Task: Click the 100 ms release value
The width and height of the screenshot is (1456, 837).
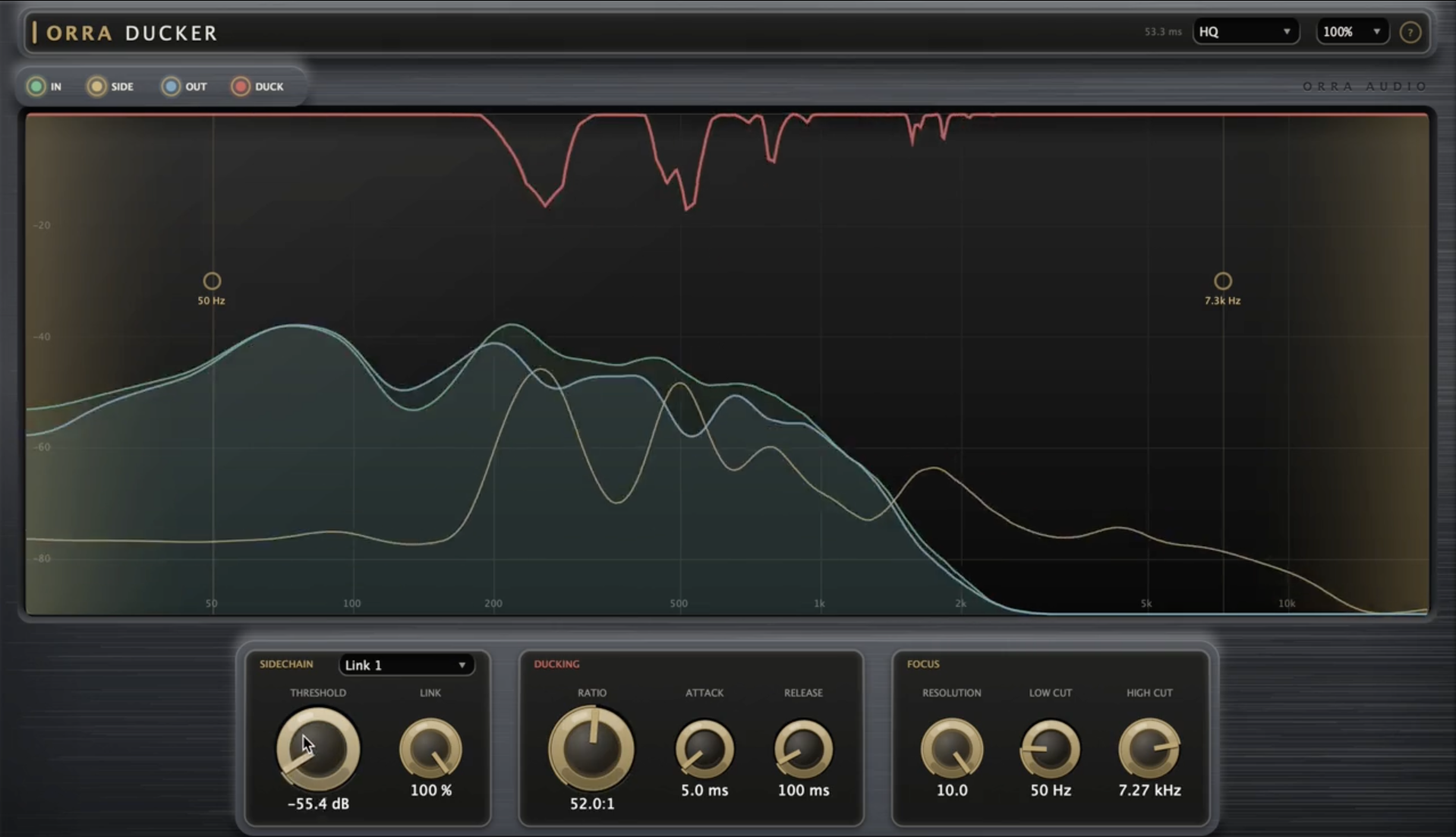Action: pyautogui.click(x=803, y=790)
